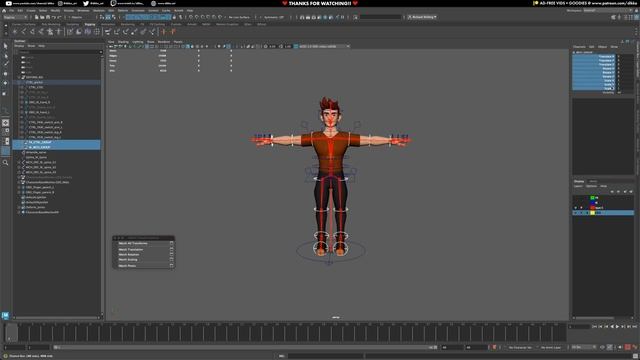Switch to Anim tab in Layer Editor
The height and width of the screenshot is (360, 640).
pos(593,182)
